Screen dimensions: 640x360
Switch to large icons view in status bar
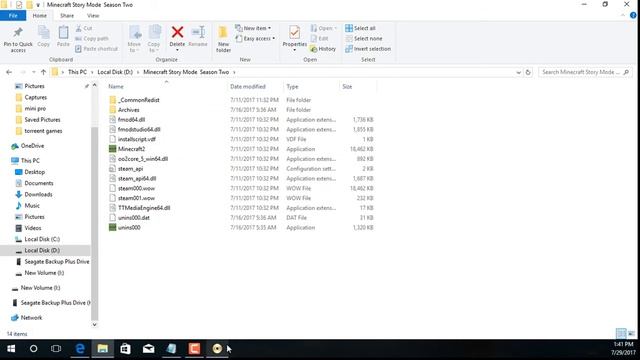pyautogui.click(x=631, y=333)
